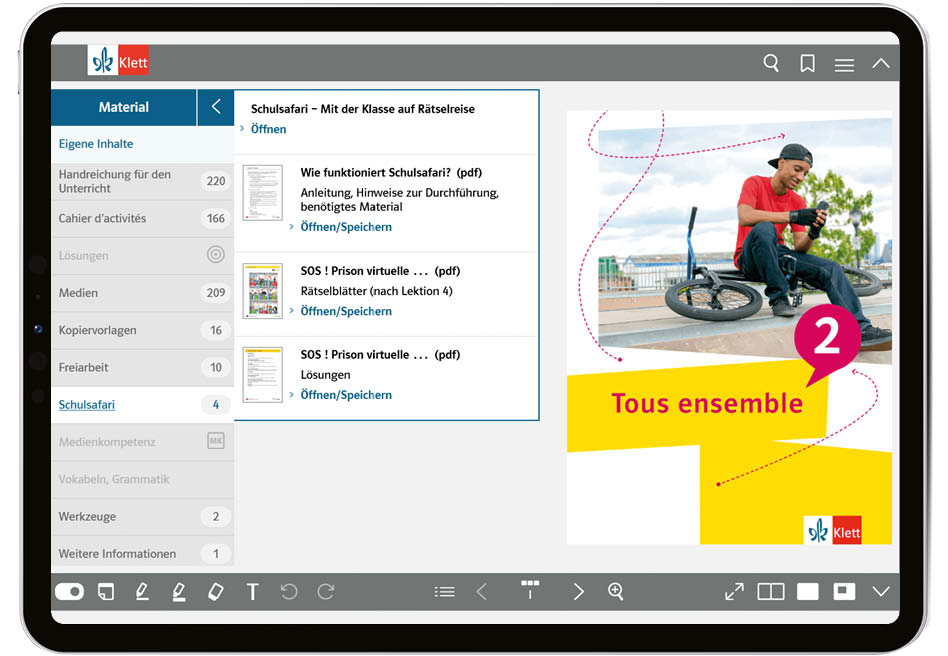Select Freiarbeit category
Image resolution: width=948 pixels, height=656 pixels.
(142, 367)
